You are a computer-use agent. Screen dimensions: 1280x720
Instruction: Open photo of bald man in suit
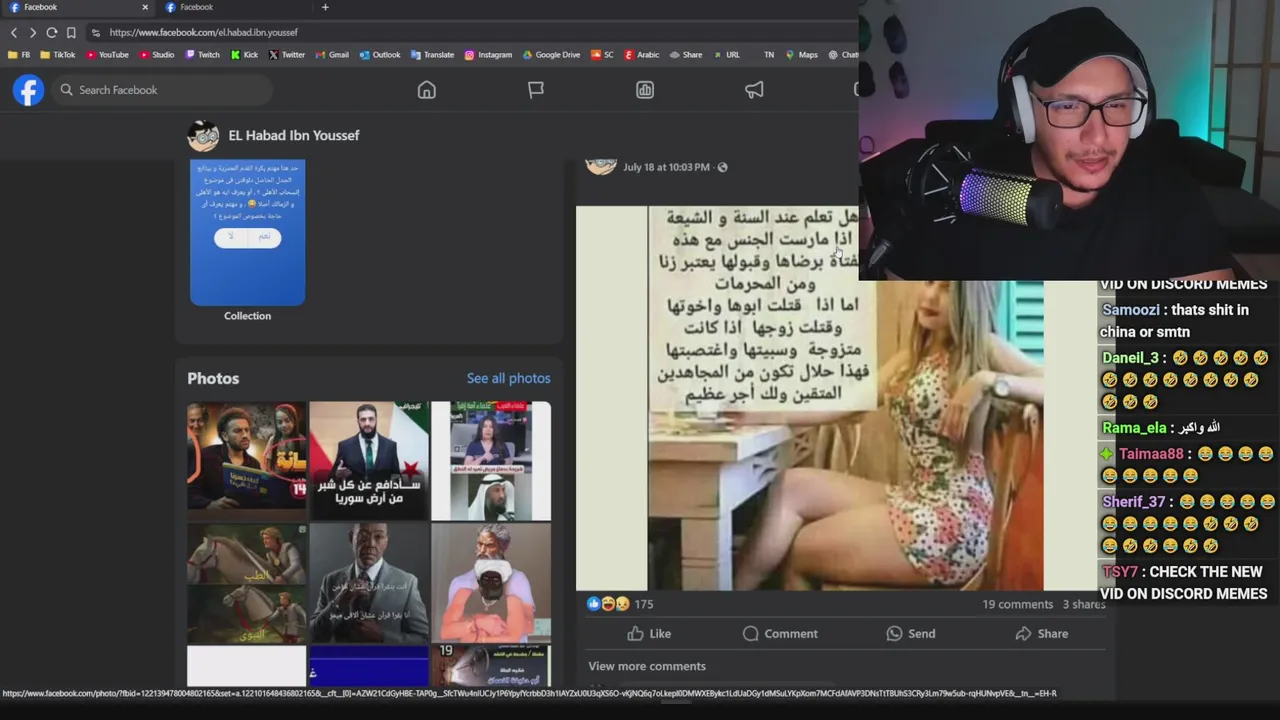[369, 582]
